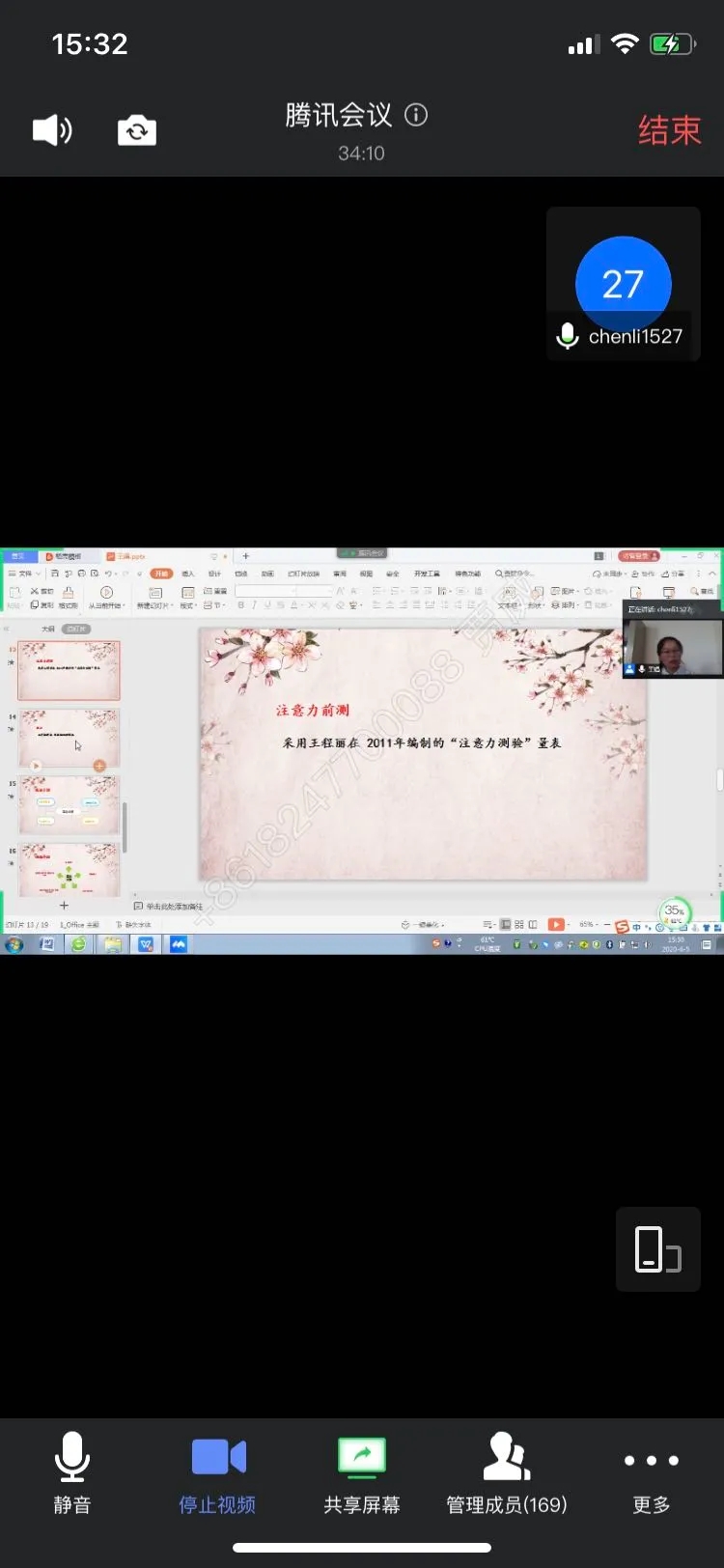
Task: Click the Windows Start button
Action: pos(14,944)
